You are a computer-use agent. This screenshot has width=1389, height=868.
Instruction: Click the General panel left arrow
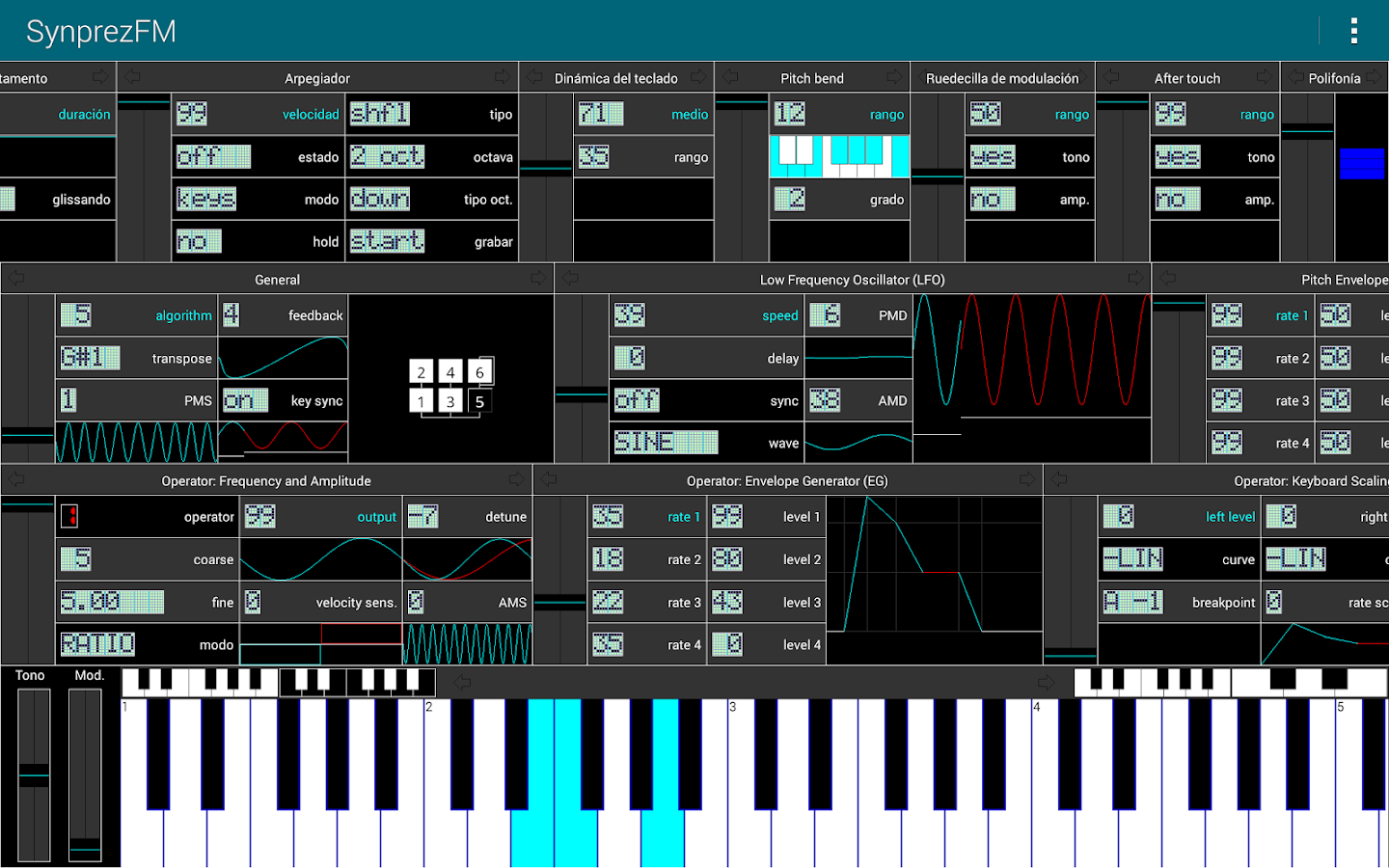16,279
